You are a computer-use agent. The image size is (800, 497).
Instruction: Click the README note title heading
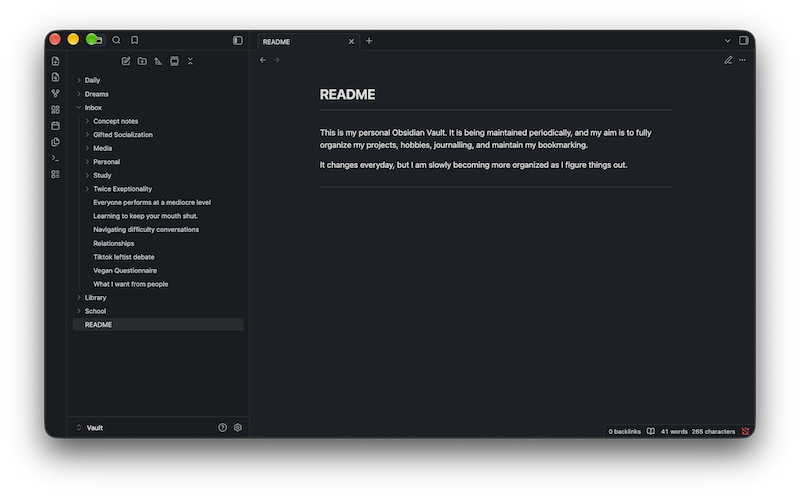347,94
